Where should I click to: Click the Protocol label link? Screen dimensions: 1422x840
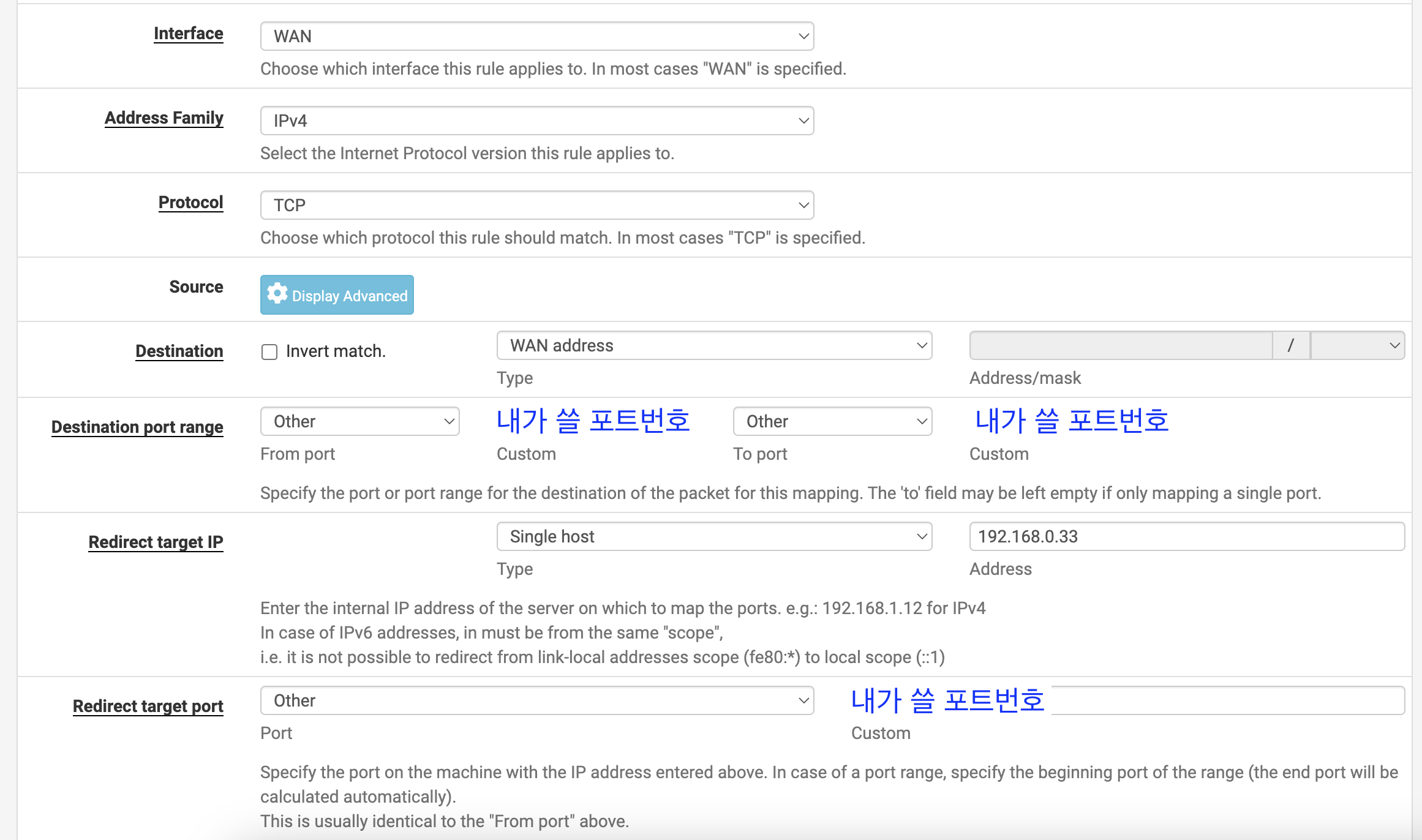(x=190, y=203)
